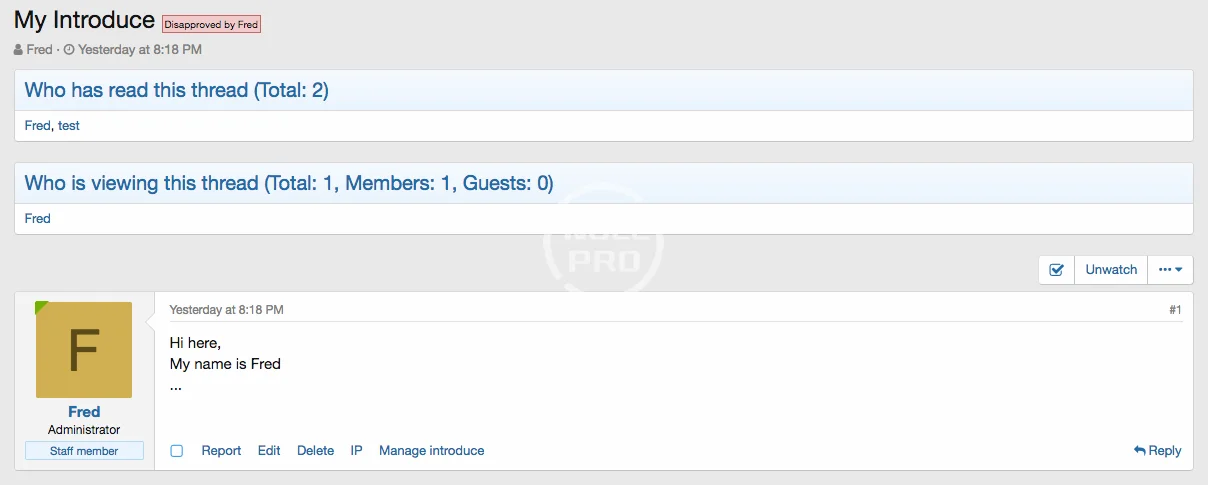Viewport: 1208px width, 485px height.
Task: View the post's IP link
Action: [356, 451]
